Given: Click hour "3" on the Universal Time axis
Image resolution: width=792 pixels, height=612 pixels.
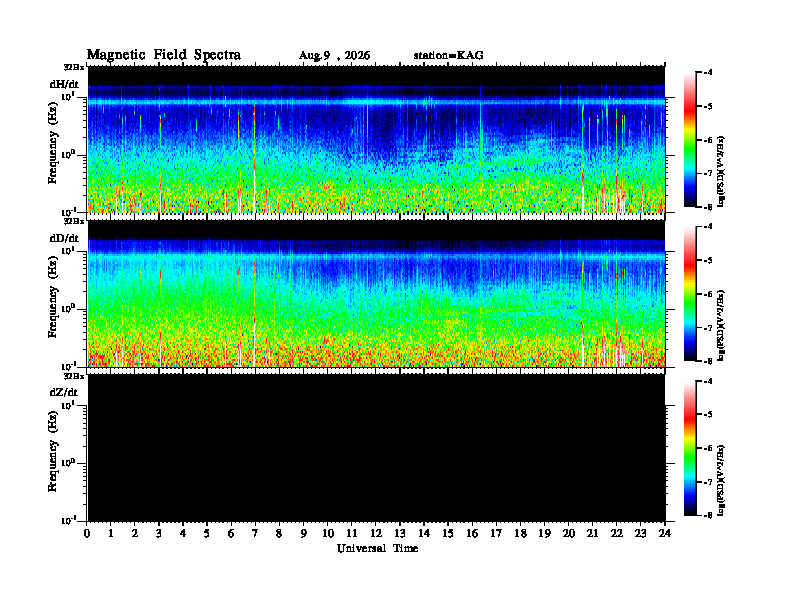Looking at the screenshot, I should pos(159,533).
